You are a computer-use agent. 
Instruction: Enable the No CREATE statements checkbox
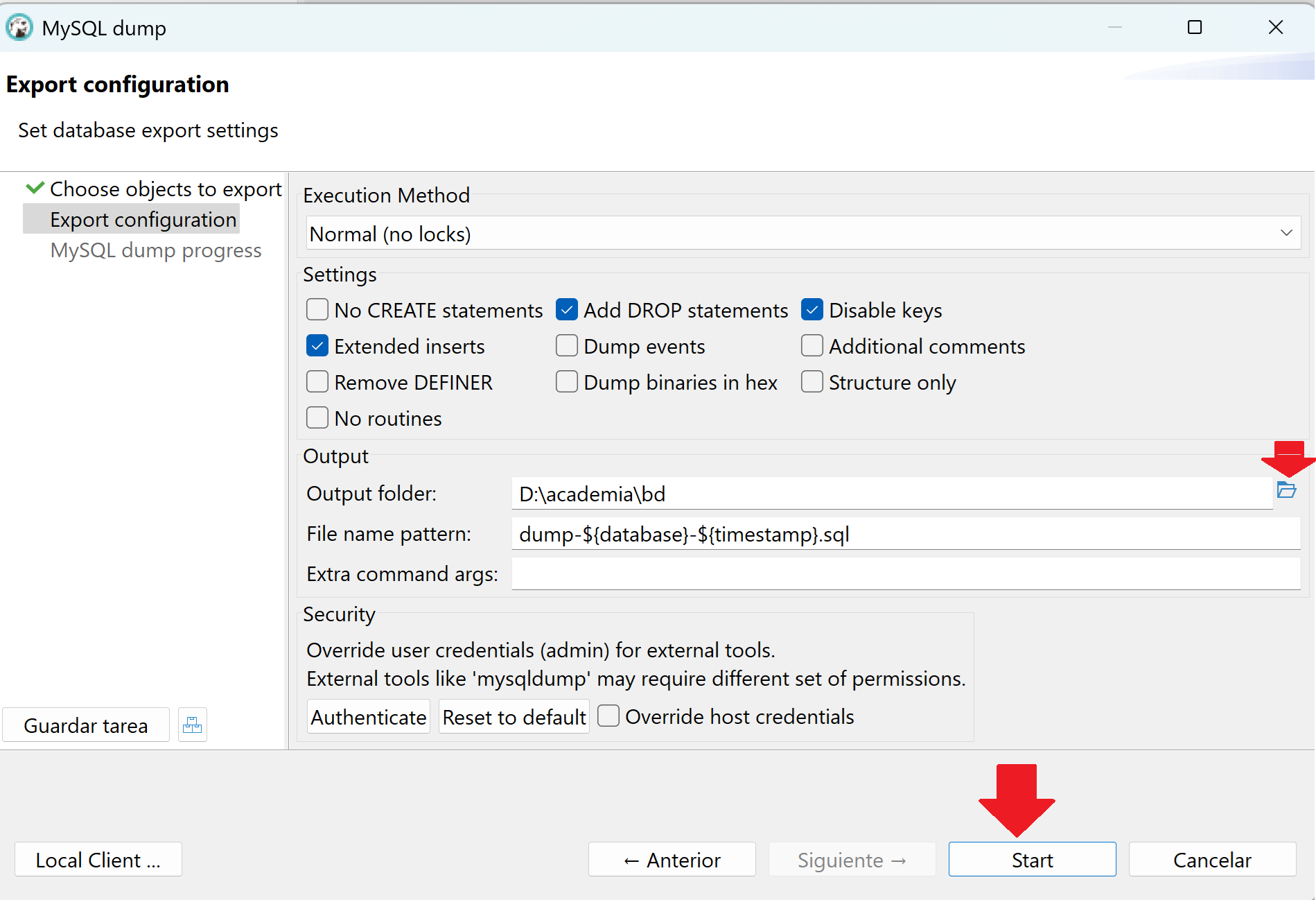point(317,309)
